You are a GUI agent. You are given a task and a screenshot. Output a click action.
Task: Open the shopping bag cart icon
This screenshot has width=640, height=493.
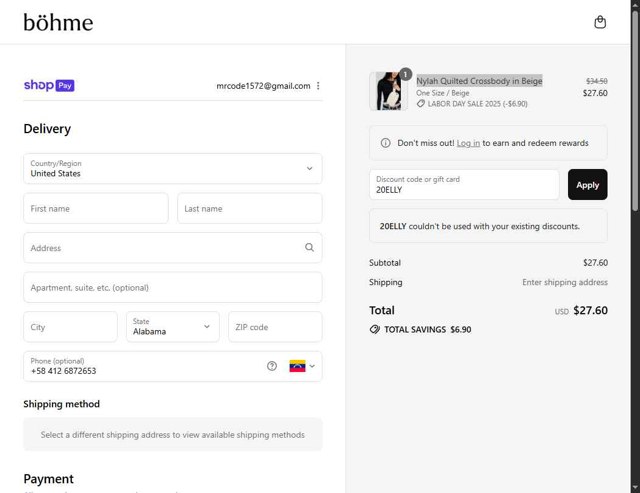600,22
